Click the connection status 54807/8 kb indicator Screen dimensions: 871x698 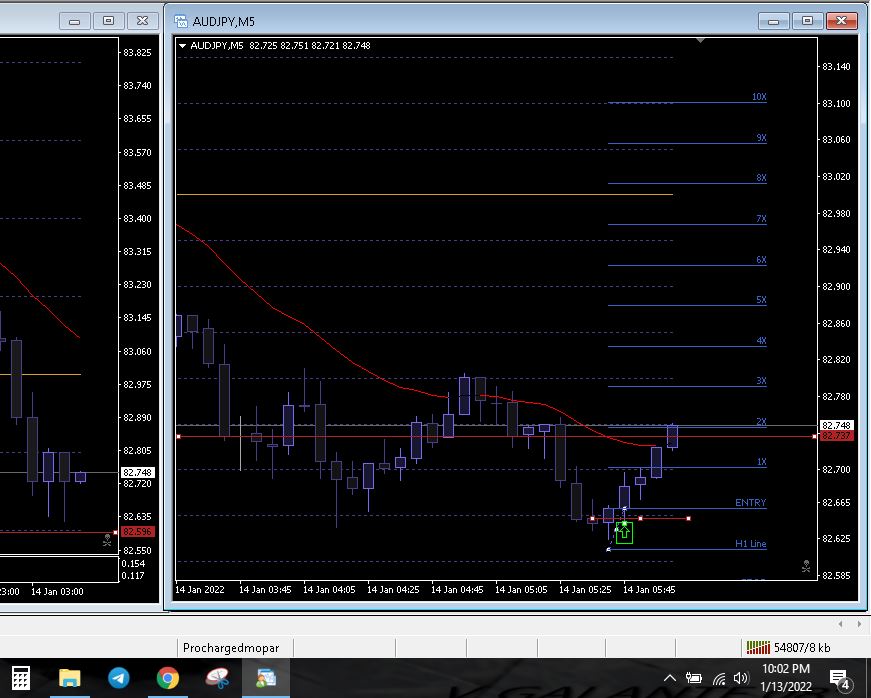pyautogui.click(x=788, y=647)
